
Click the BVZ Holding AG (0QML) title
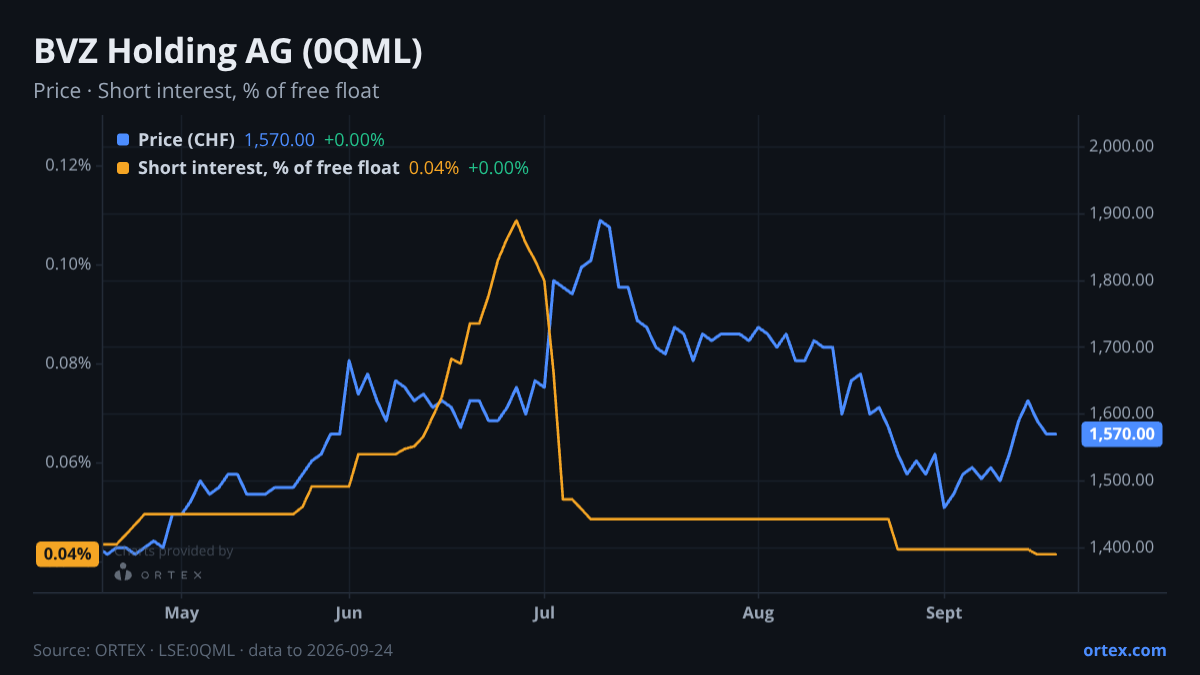228,53
